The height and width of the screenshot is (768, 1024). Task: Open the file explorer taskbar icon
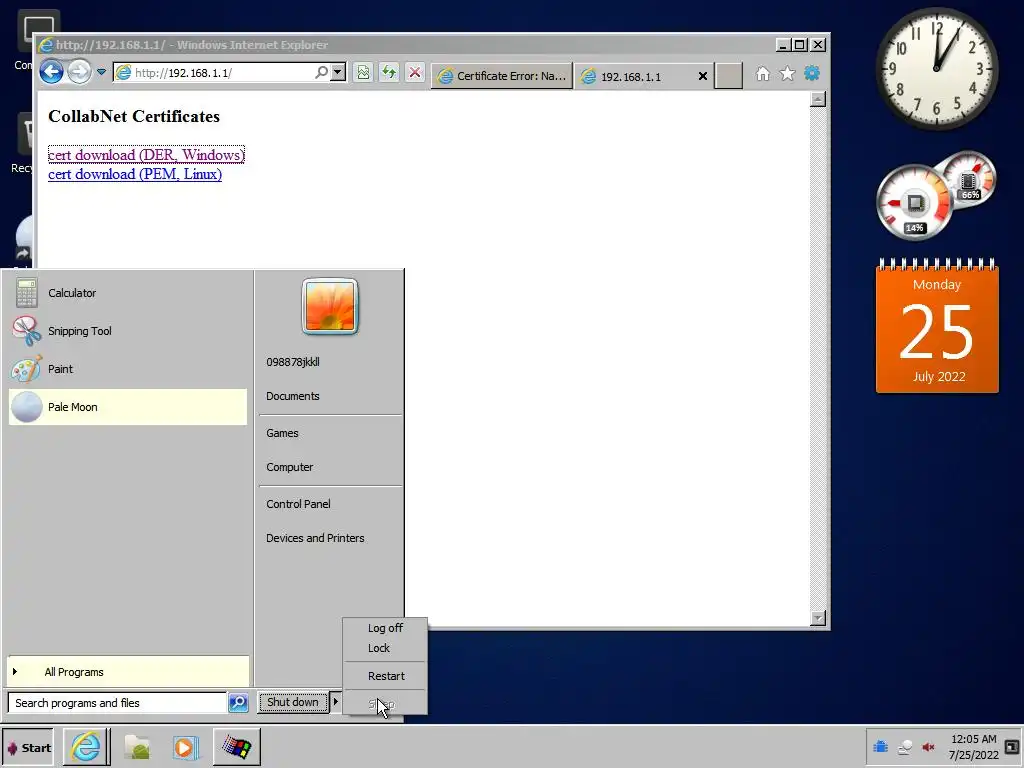136,747
